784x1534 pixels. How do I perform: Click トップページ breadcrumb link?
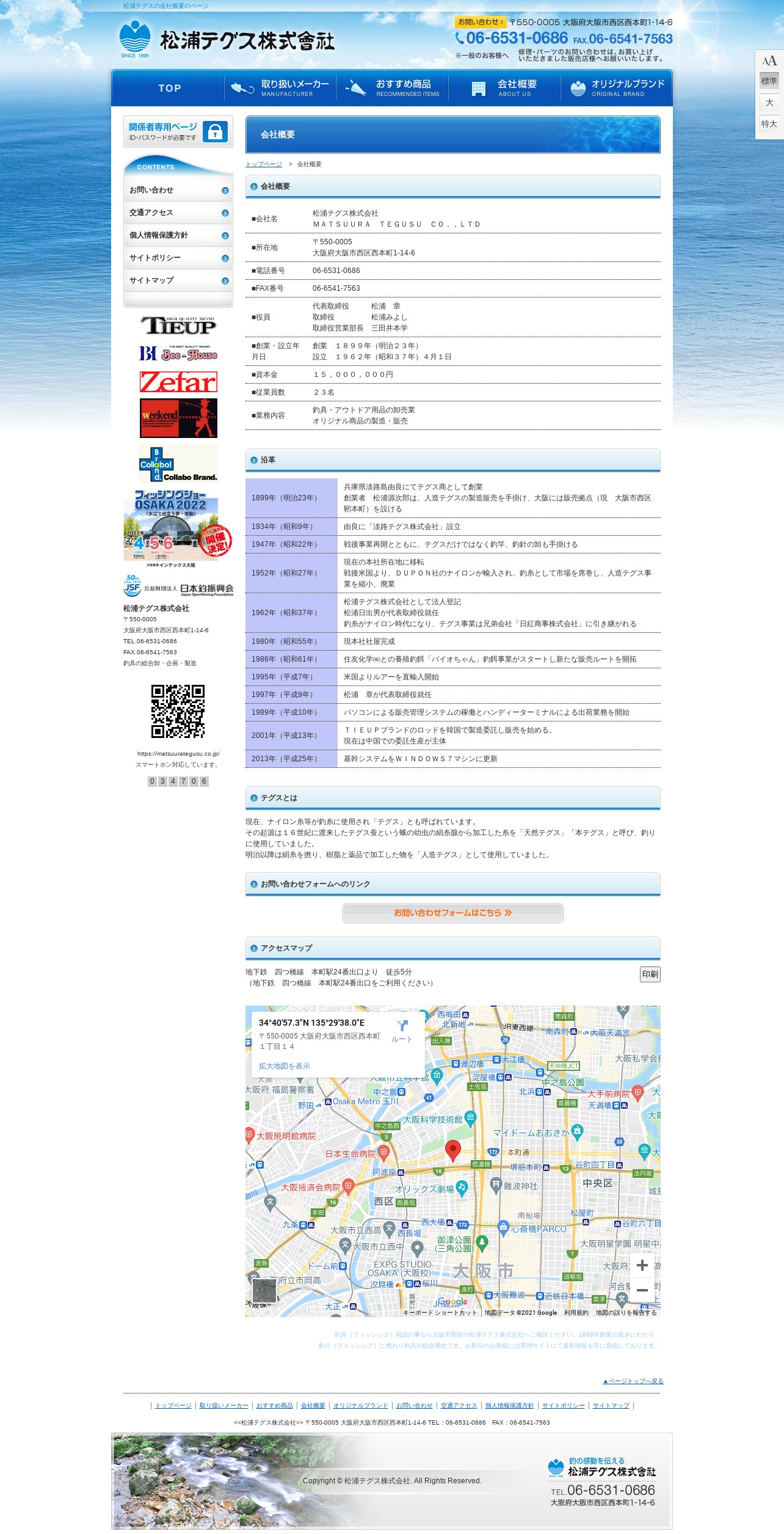(x=264, y=164)
